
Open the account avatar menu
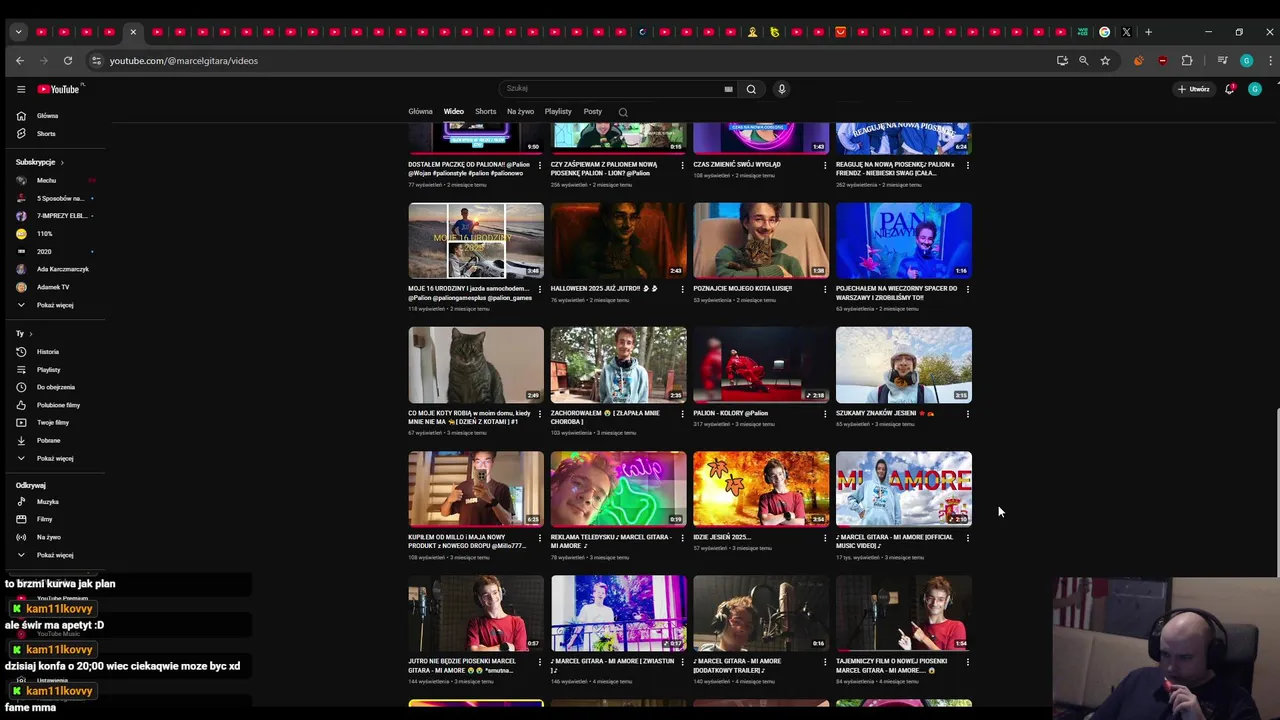tap(1255, 89)
